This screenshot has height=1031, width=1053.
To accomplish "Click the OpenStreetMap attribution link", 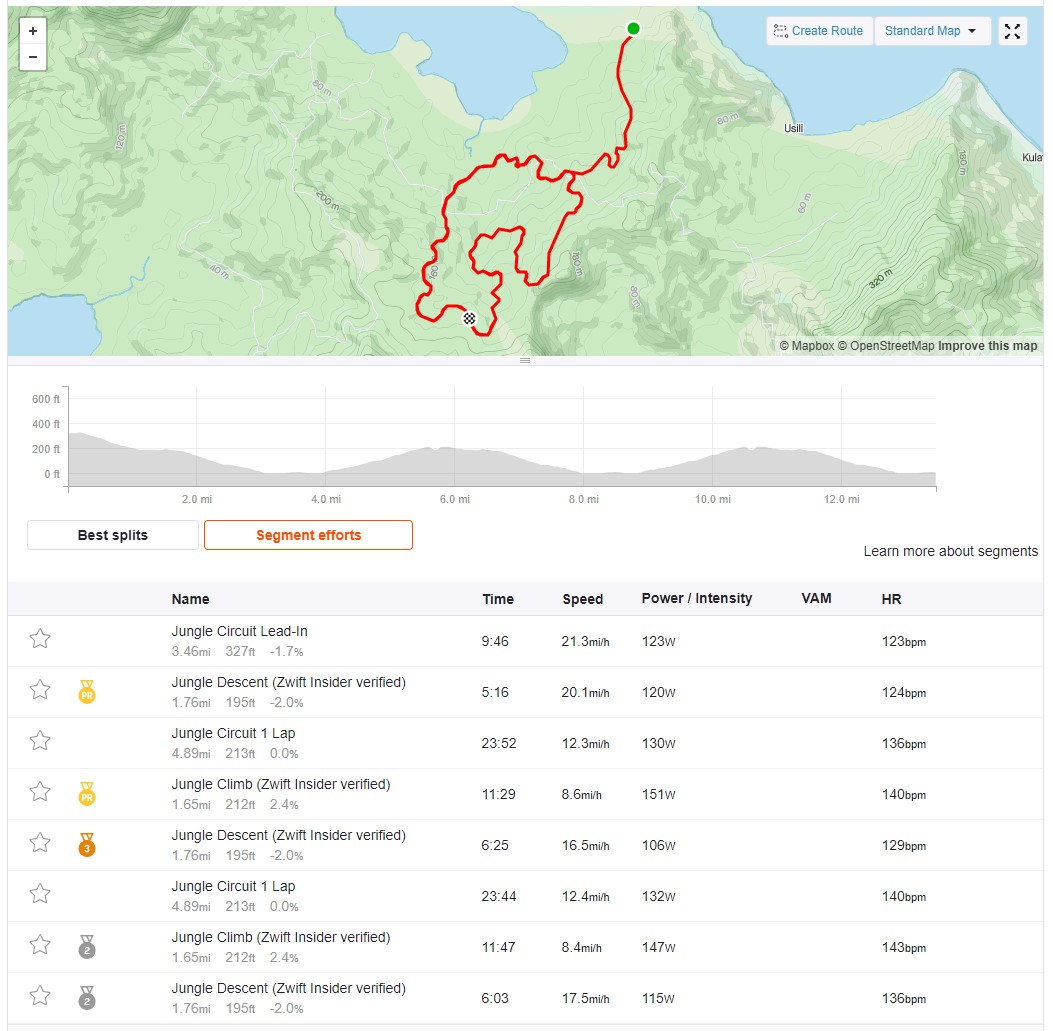I will click(886, 346).
